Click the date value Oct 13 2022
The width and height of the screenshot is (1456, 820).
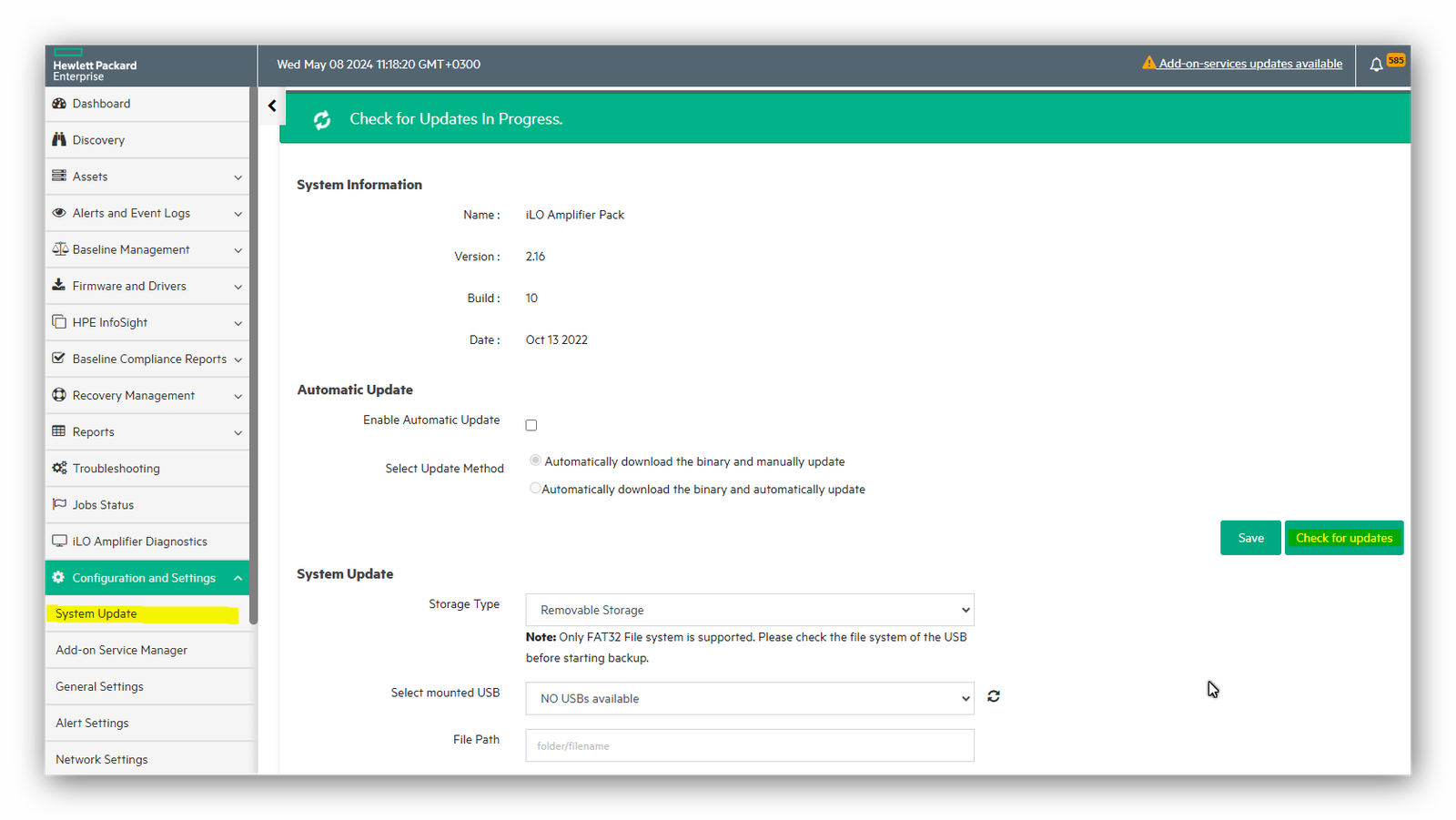click(557, 339)
